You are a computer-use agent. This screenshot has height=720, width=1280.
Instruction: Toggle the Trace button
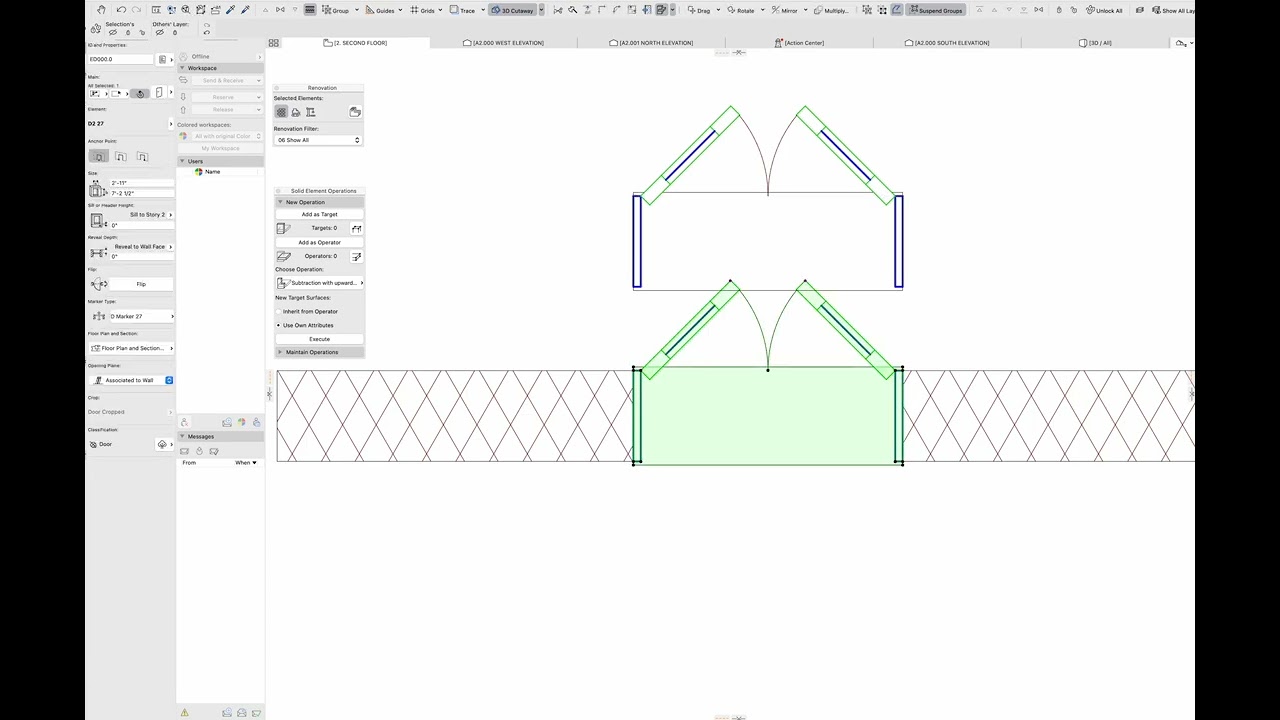coord(462,10)
